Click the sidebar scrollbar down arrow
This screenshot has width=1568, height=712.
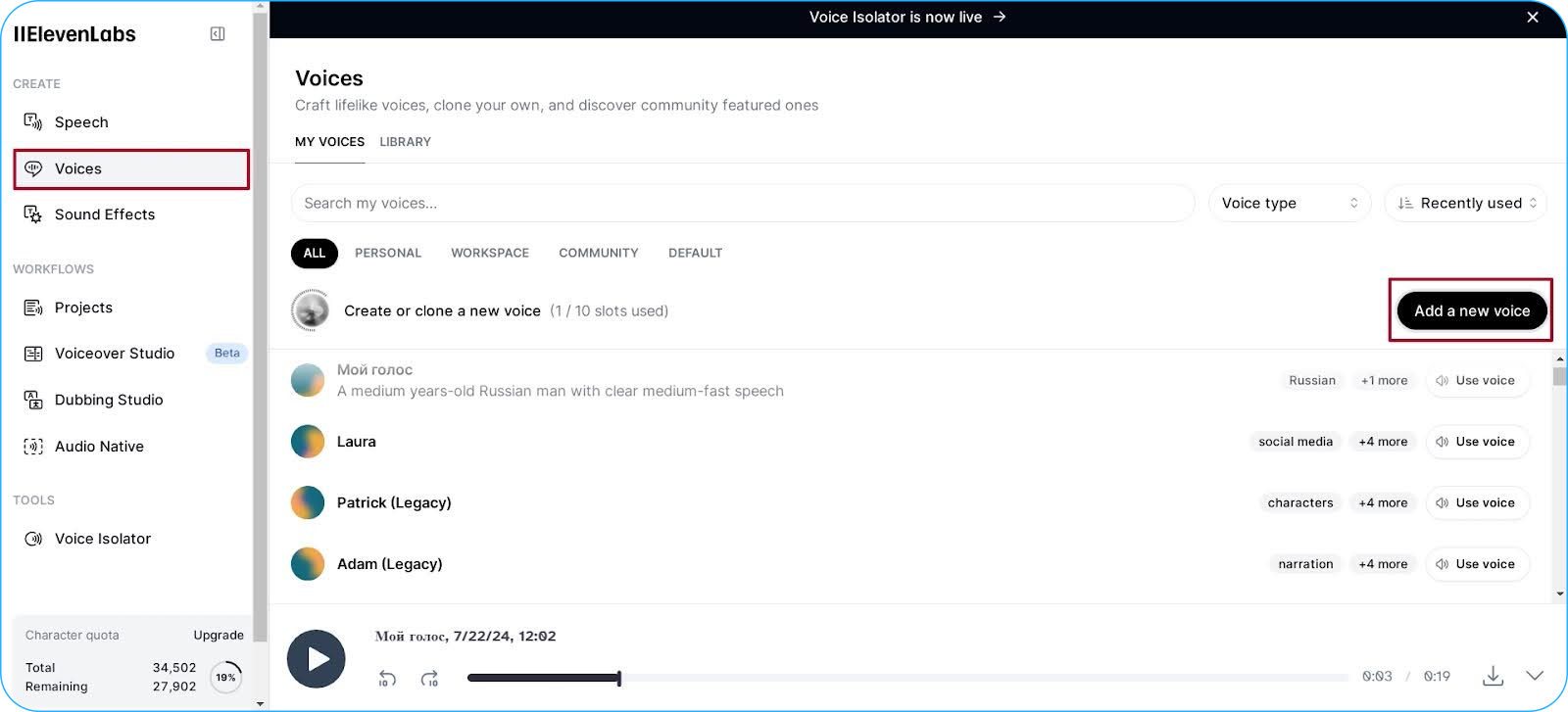[x=260, y=703]
